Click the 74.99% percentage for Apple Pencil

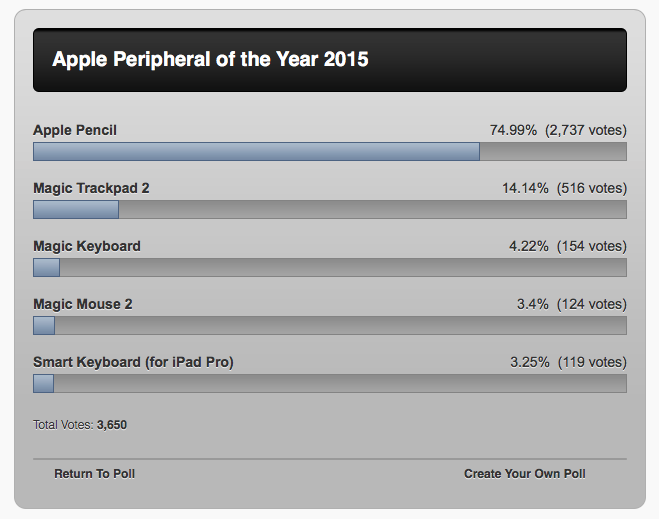[x=513, y=130]
